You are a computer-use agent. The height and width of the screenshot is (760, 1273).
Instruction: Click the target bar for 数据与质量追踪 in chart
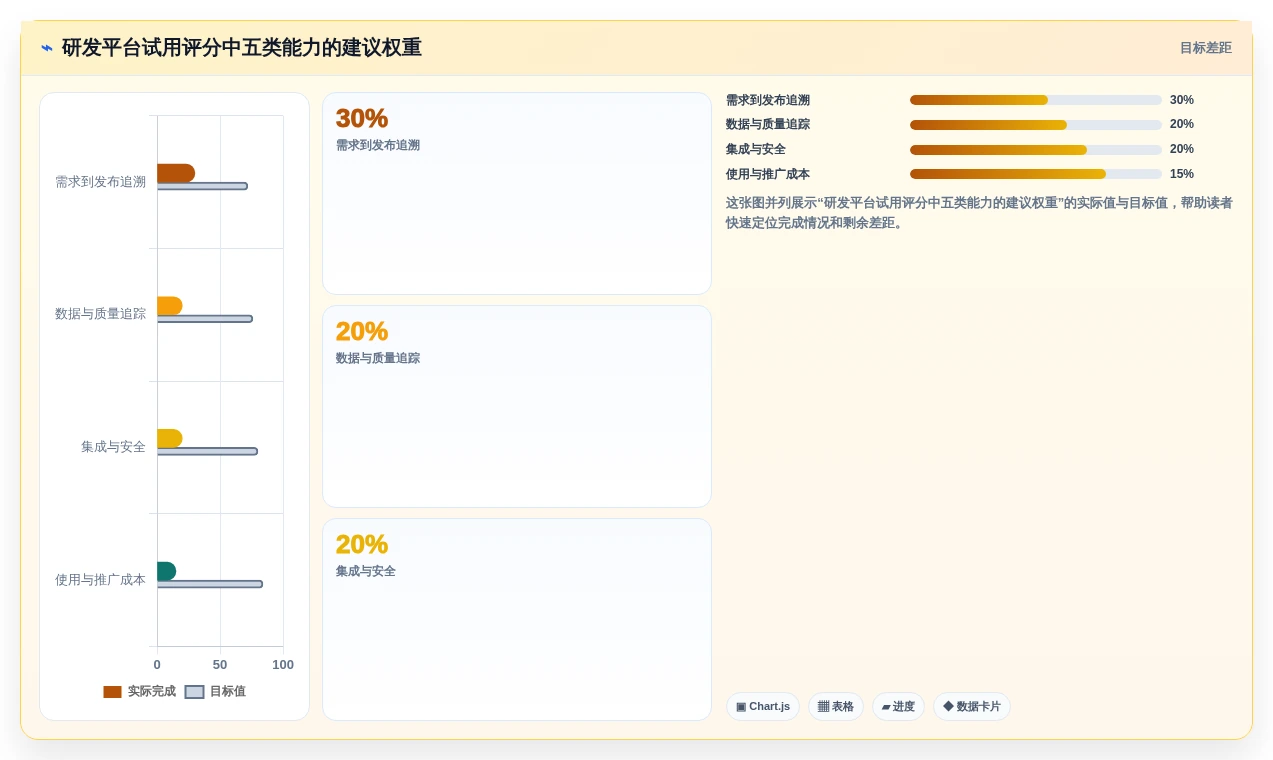tap(204, 319)
